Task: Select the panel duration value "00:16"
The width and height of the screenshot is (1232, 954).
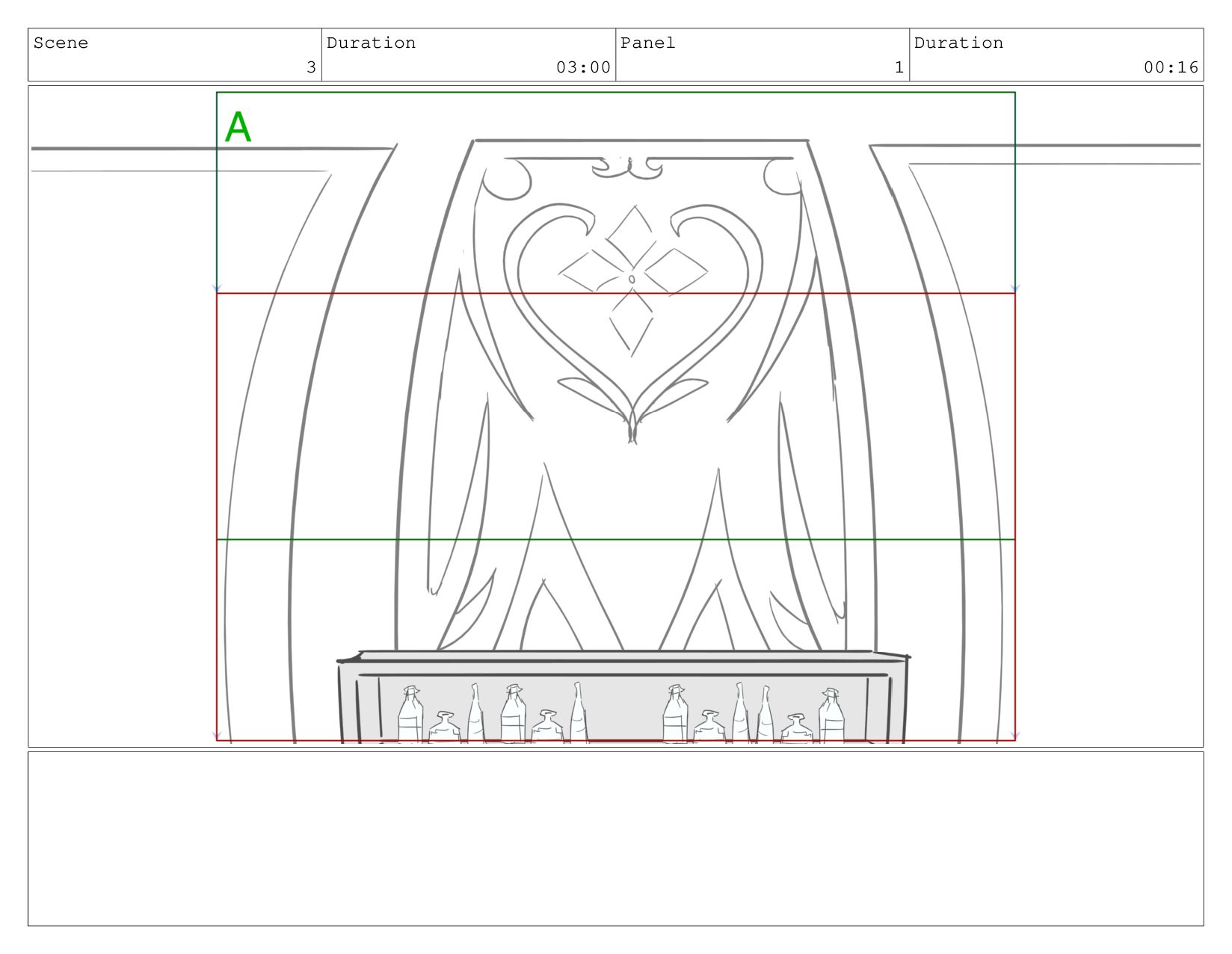Action: pos(1171,67)
